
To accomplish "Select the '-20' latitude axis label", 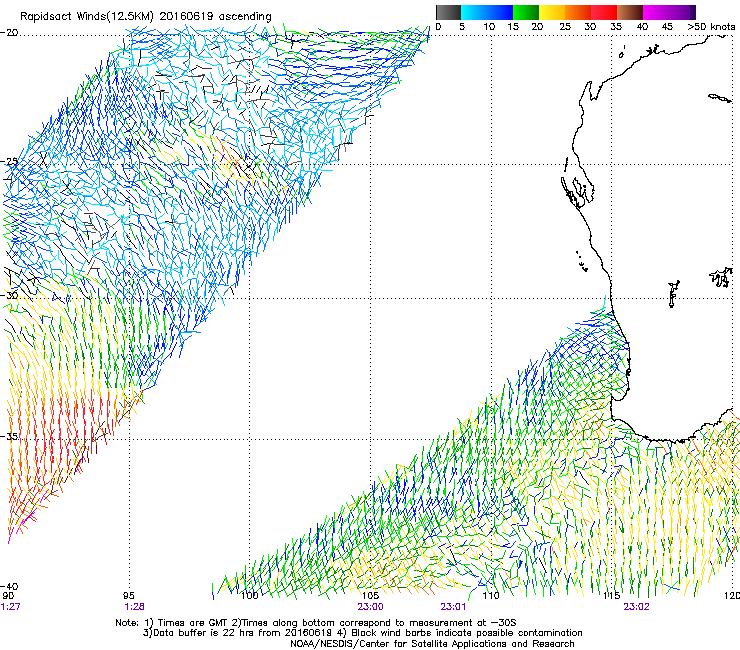I will pyautogui.click(x=9, y=33).
